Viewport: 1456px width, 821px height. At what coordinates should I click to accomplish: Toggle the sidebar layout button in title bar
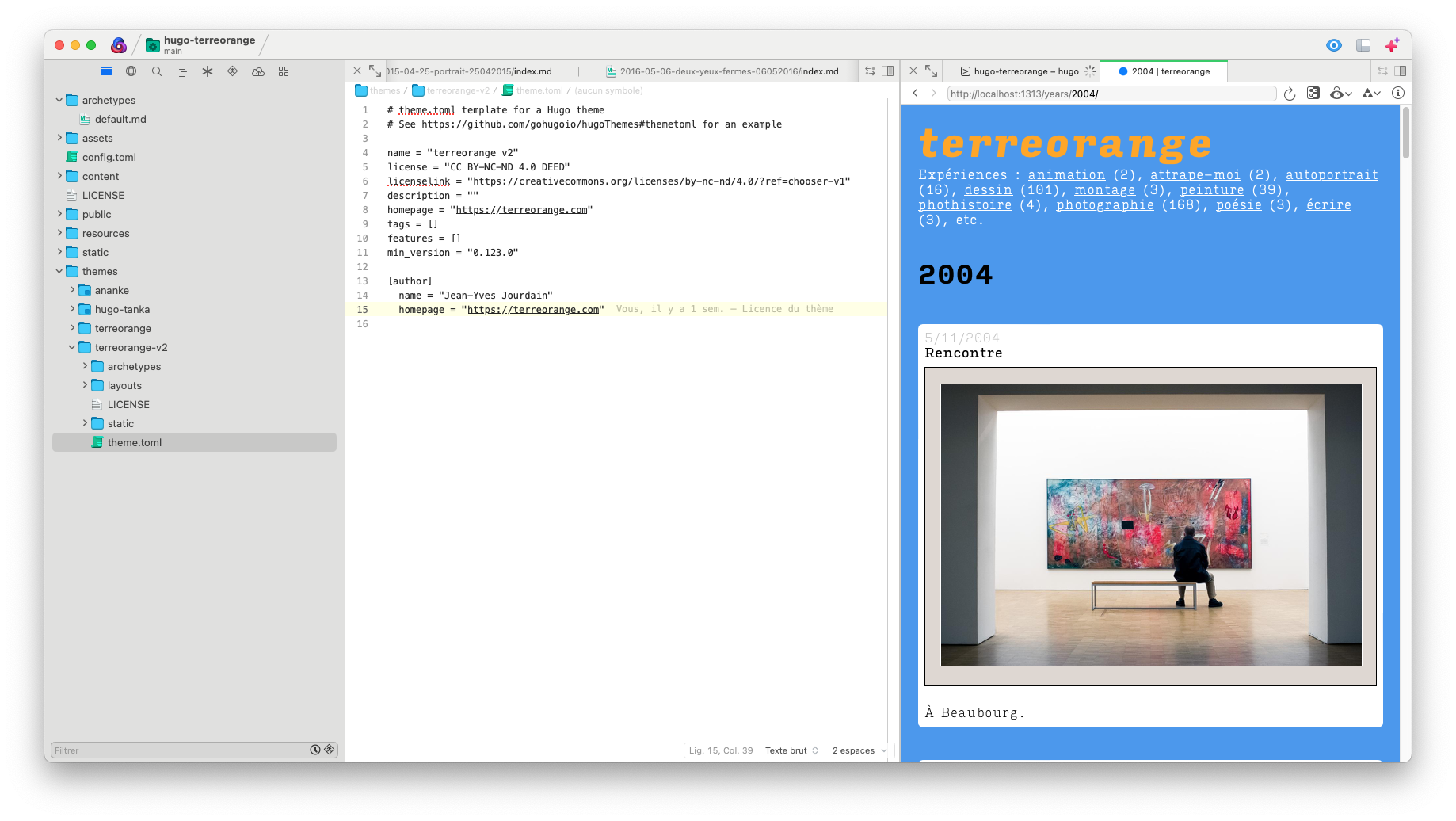pyautogui.click(x=1363, y=45)
